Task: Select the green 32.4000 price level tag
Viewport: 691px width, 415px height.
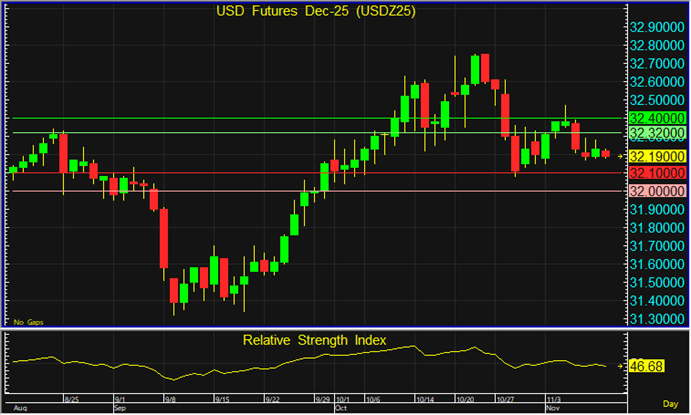Action: point(656,118)
